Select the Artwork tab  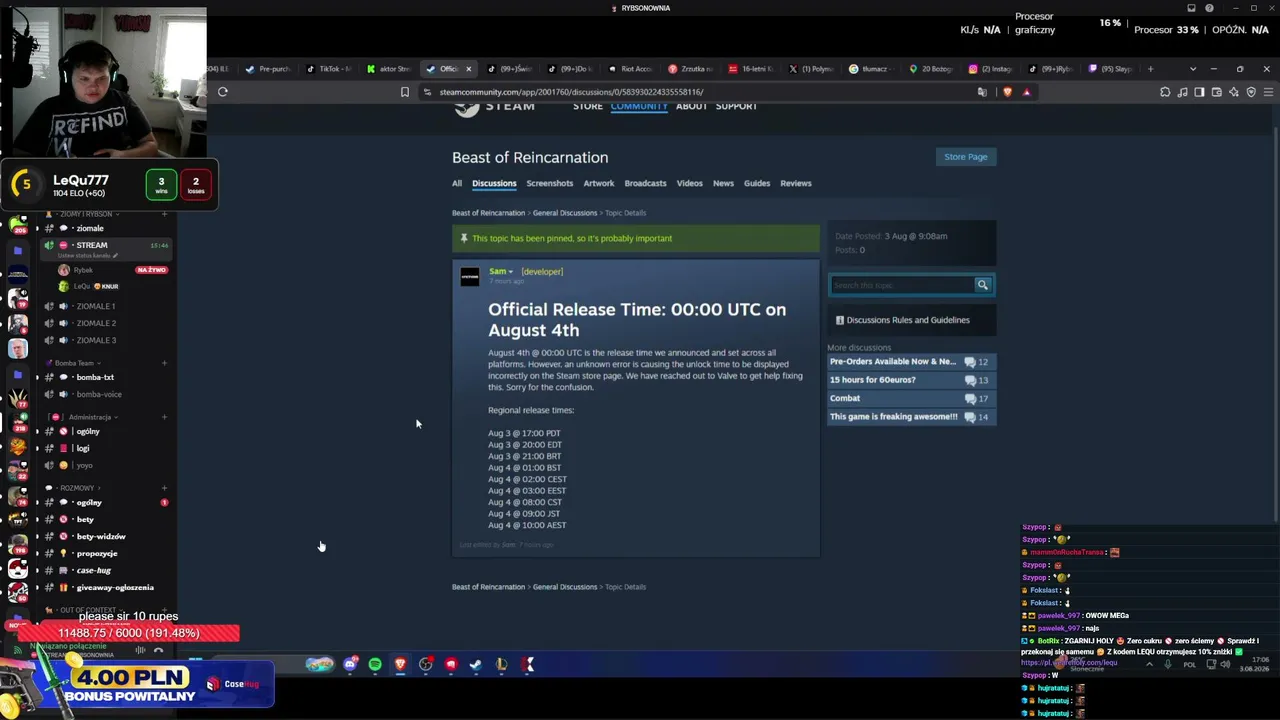coord(599,183)
